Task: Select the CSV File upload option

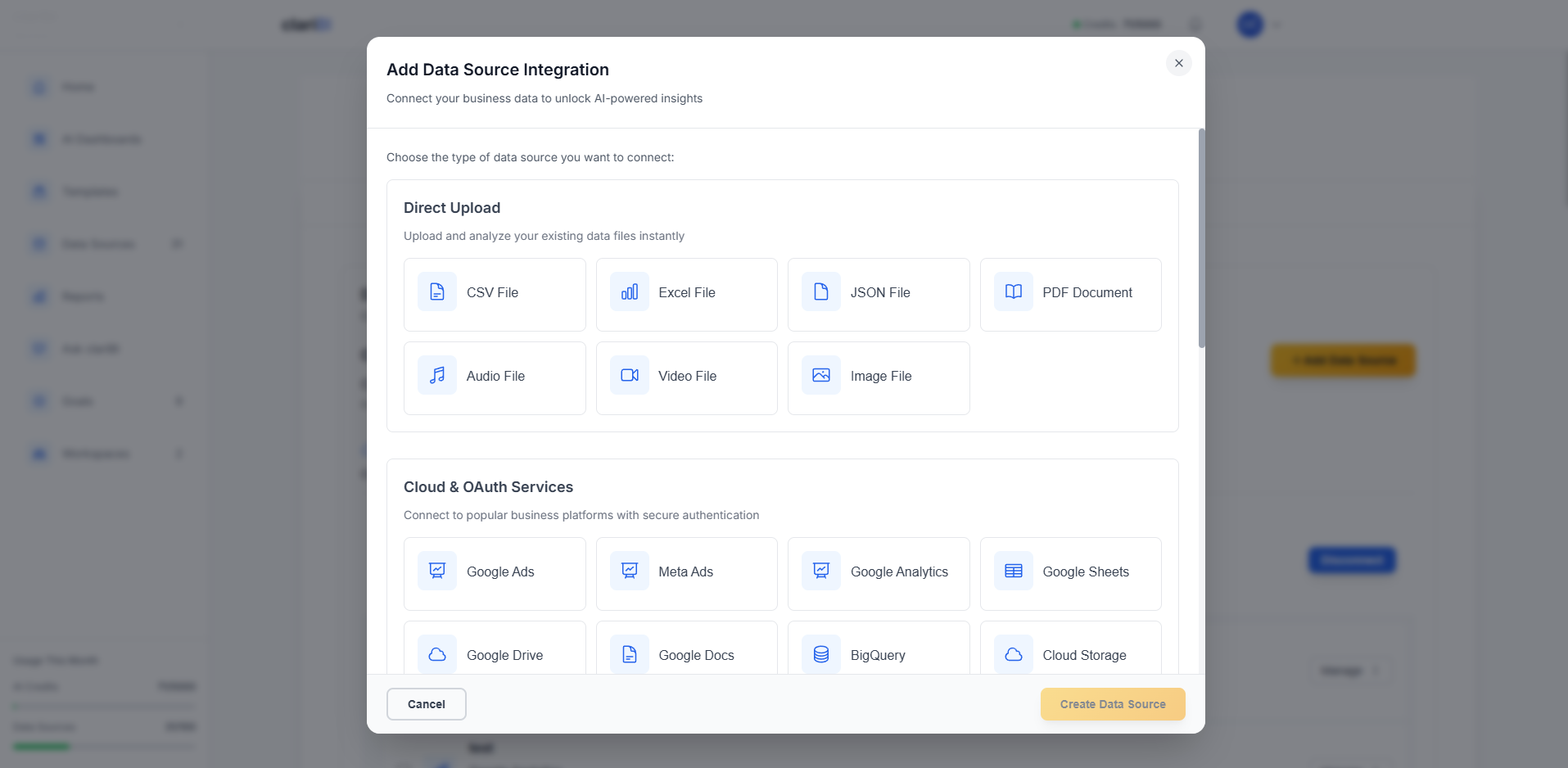Action: point(494,294)
